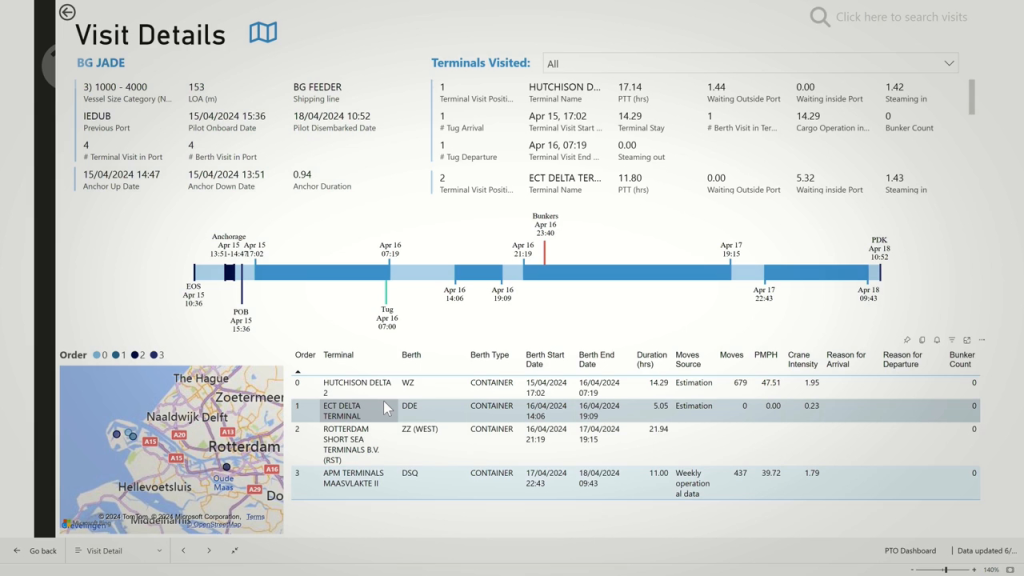Click the Data updated status text
1024x576 pixels.
987,551
